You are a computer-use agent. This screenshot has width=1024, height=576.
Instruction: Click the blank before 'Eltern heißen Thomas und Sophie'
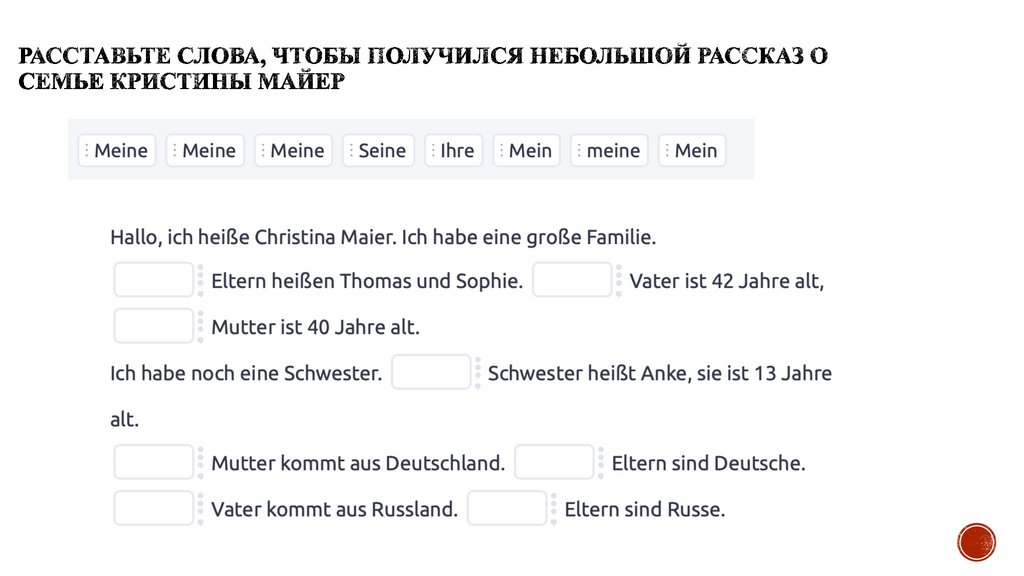pos(153,281)
